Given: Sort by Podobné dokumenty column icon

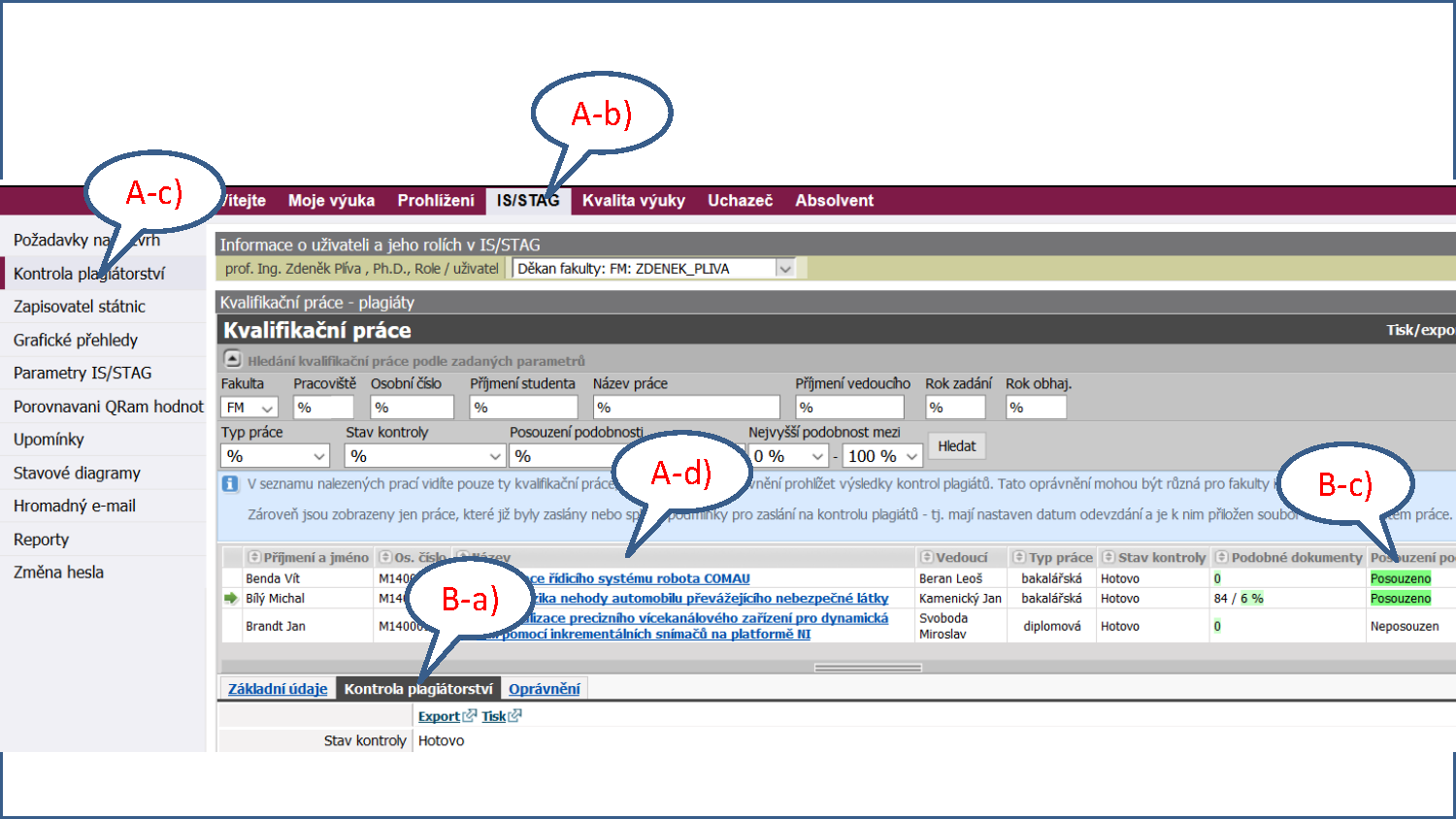Looking at the screenshot, I should pos(1222,557).
